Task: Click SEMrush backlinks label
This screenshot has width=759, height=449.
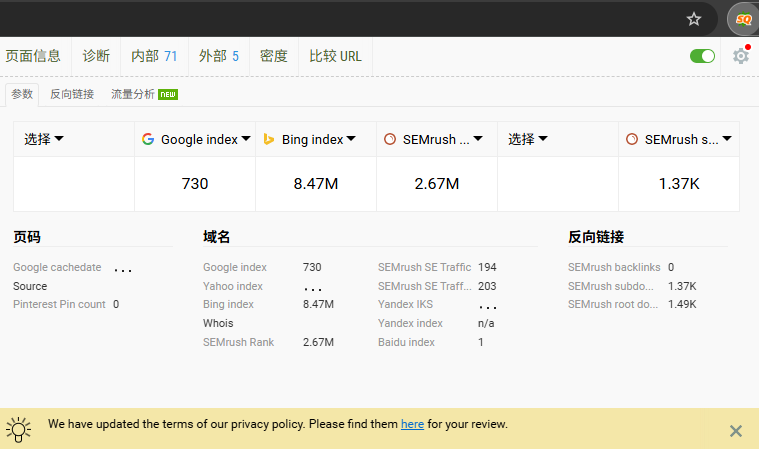Action: 614,267
